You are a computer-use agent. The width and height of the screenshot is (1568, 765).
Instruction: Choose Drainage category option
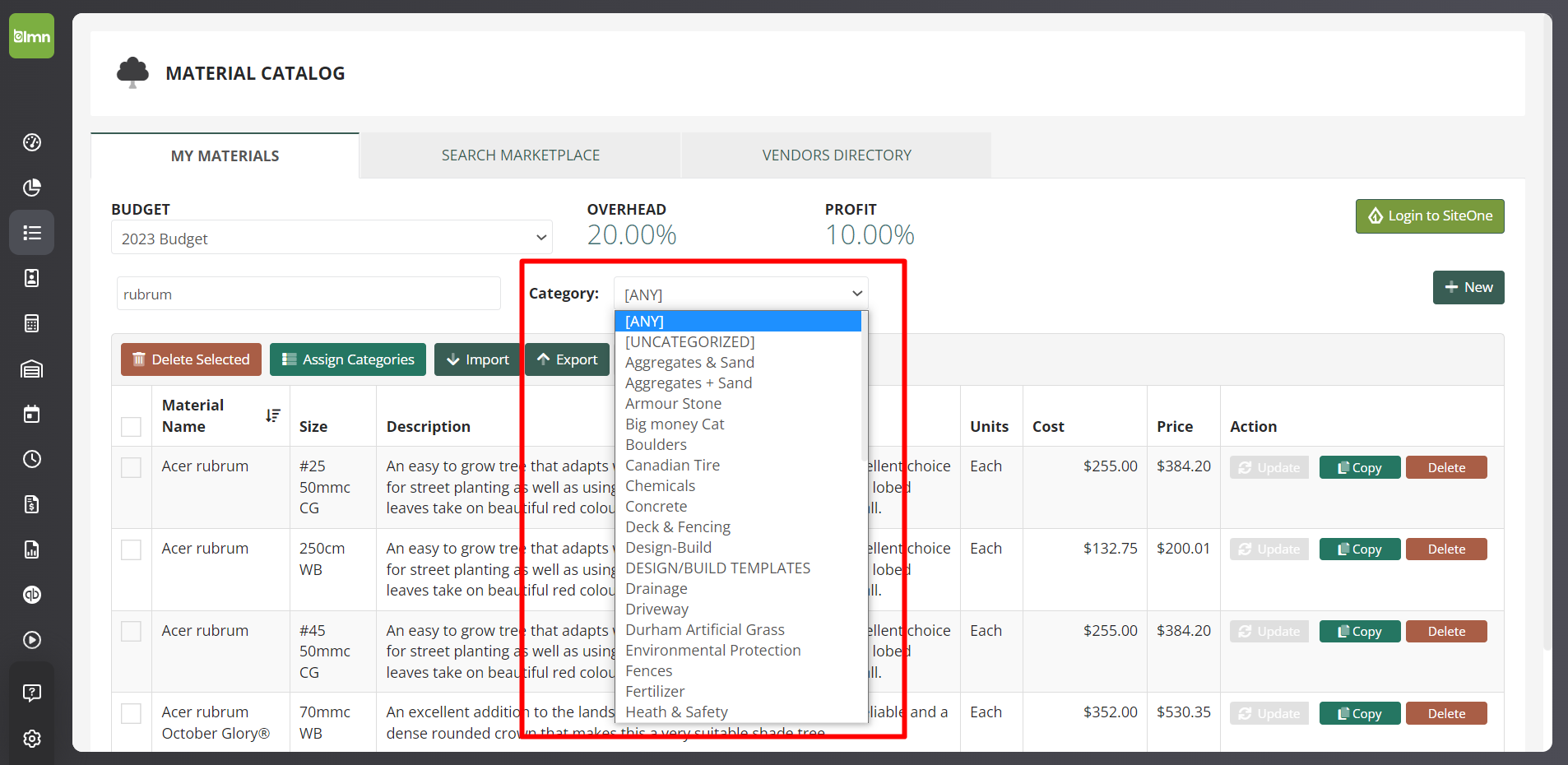coord(738,588)
